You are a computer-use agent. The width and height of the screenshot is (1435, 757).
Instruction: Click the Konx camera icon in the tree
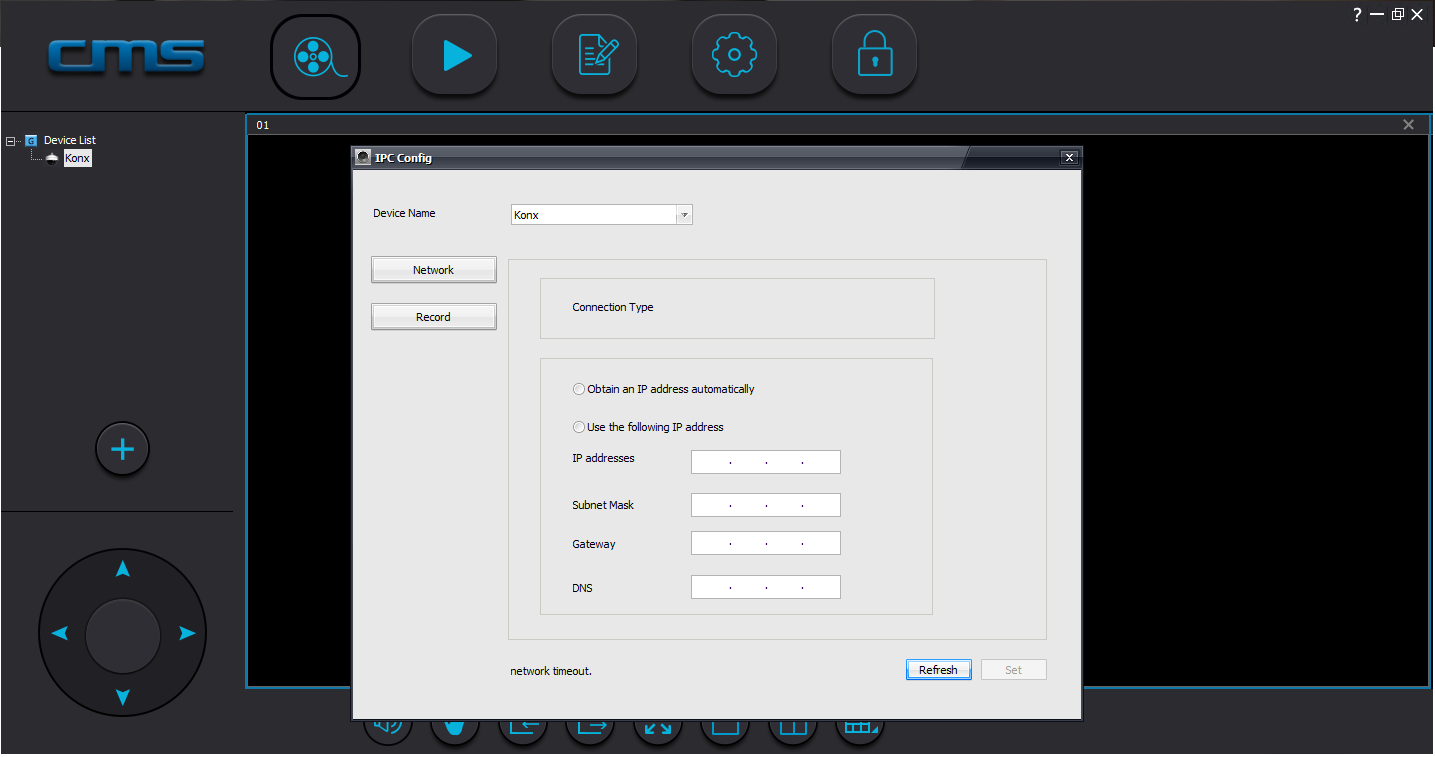(x=52, y=159)
